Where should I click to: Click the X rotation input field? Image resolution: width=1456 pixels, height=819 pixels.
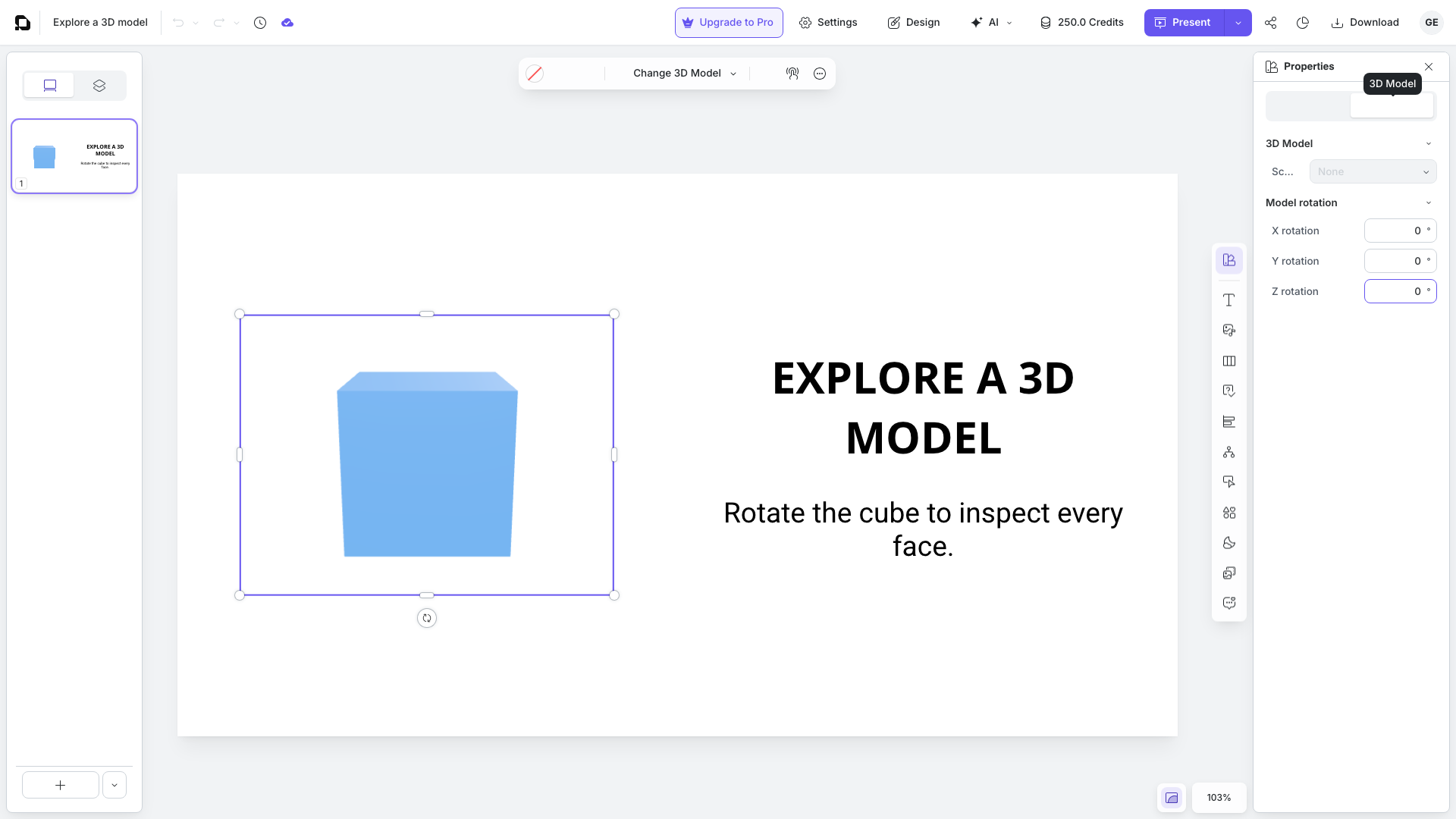1401,231
